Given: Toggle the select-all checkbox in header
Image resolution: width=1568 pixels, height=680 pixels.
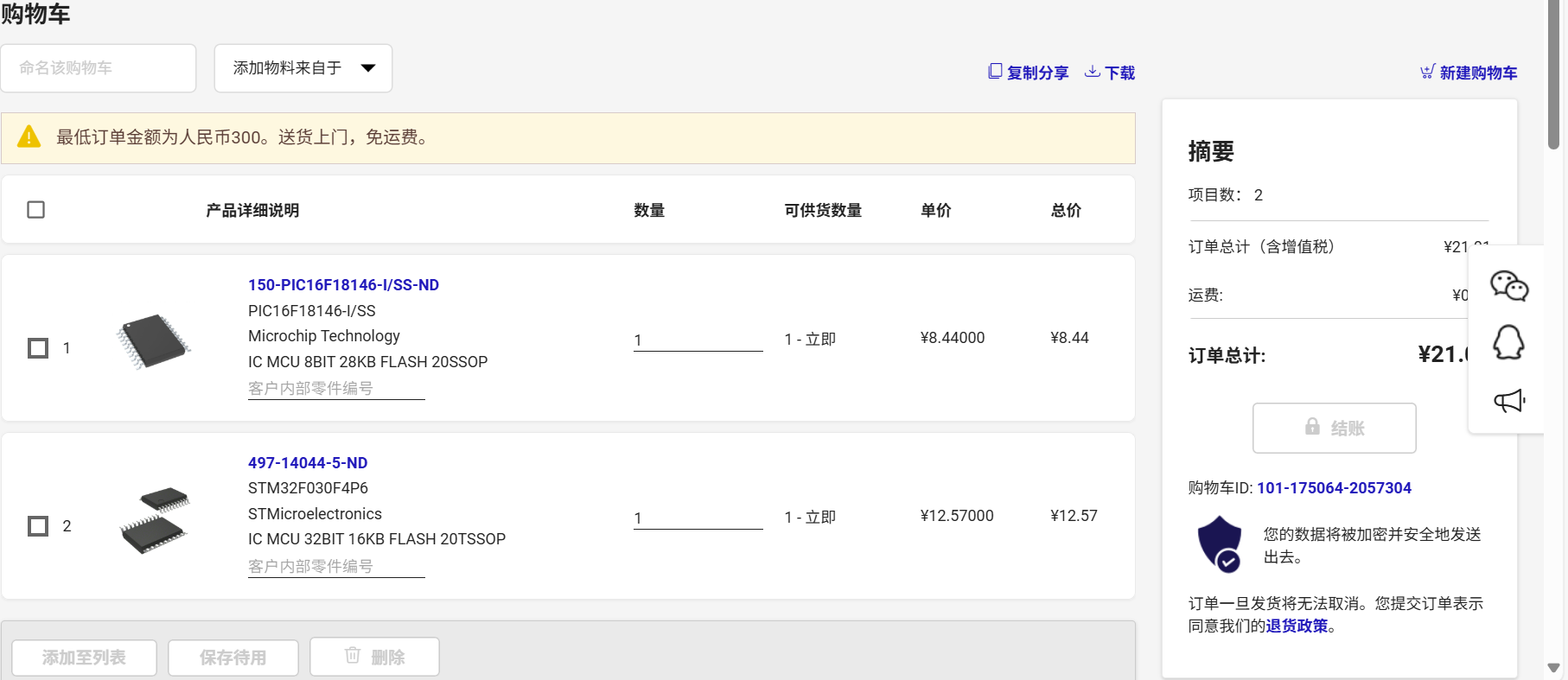Looking at the screenshot, I should (35, 210).
